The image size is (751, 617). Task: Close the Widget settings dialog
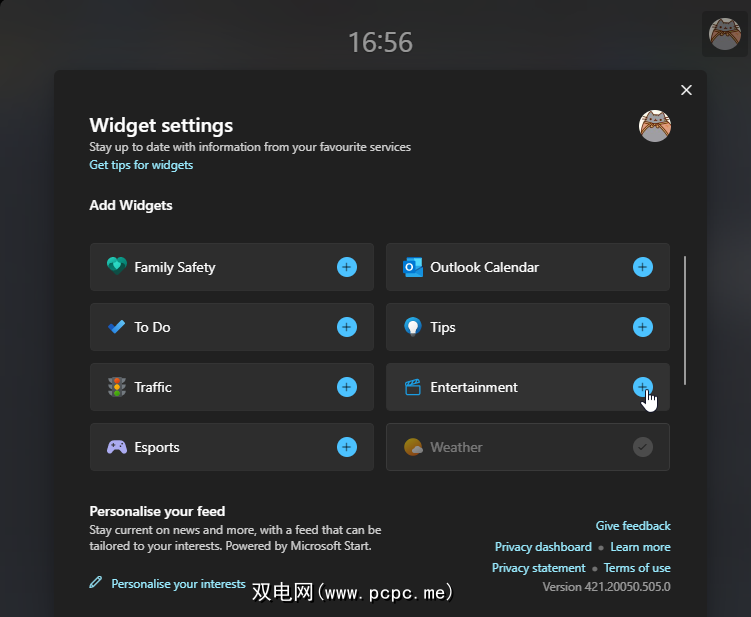686,90
